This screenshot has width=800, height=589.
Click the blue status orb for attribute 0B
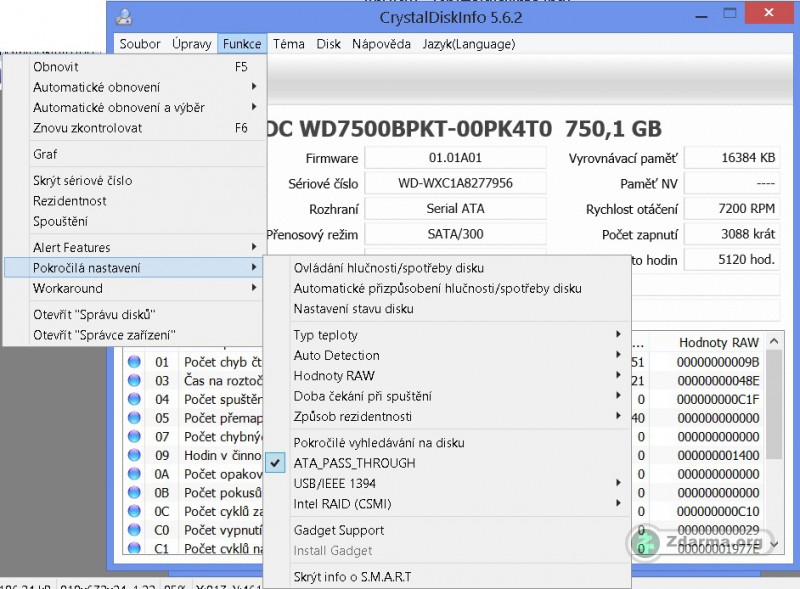(x=134, y=493)
